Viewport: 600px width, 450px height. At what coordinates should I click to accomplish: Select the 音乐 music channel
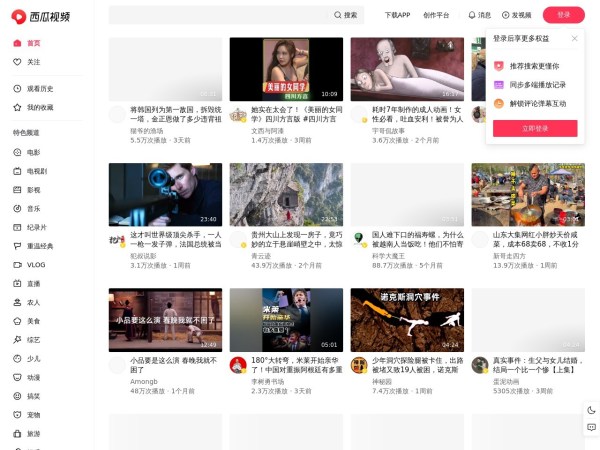point(33,208)
